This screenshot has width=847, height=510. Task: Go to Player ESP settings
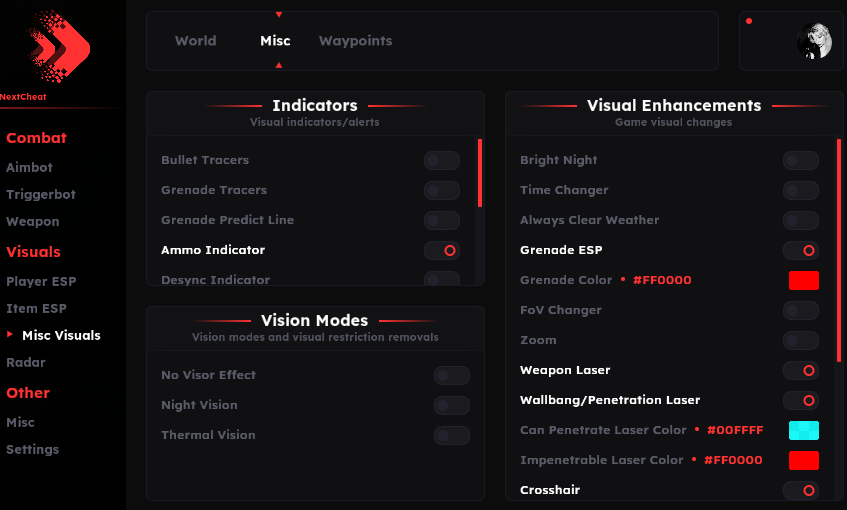pyautogui.click(x=41, y=282)
